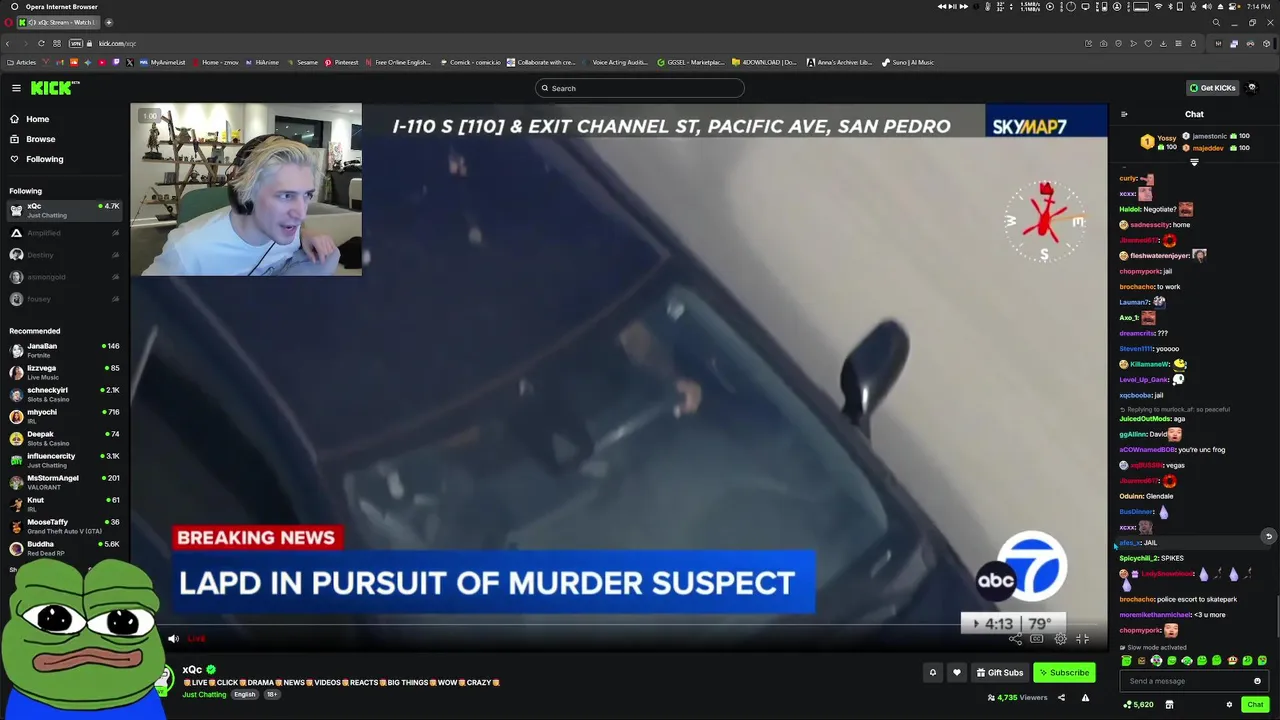Image resolution: width=1280 pixels, height=720 pixels.
Task: Click the kick.com/xqc address bar
Action: (117, 43)
